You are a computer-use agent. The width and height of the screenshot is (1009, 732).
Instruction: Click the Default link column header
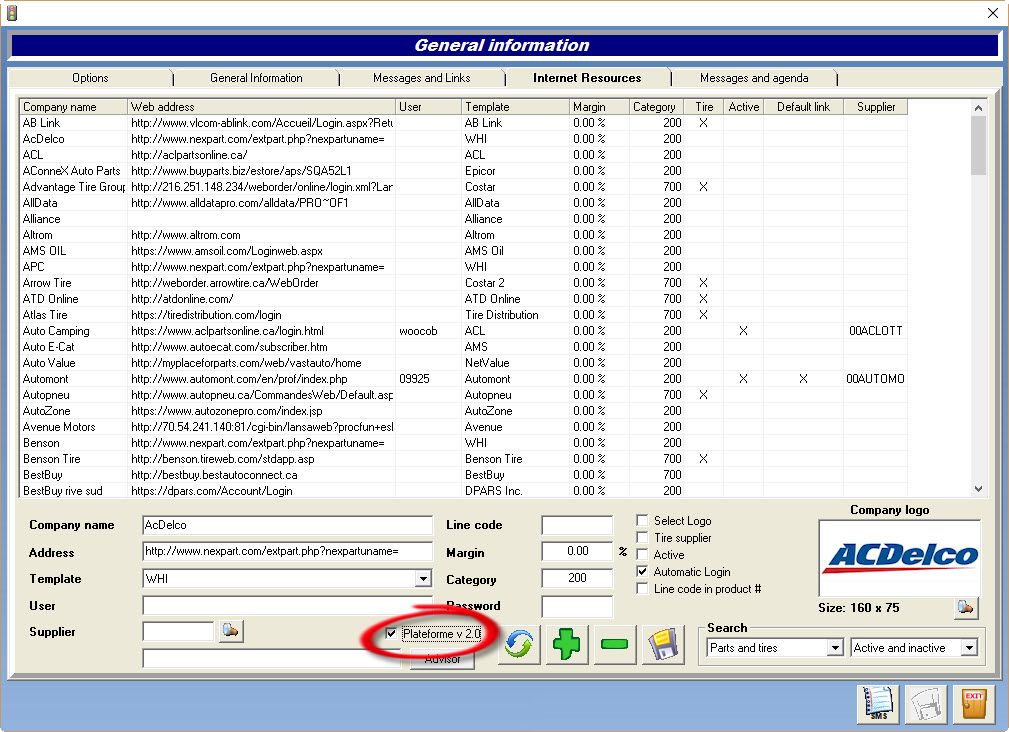[x=803, y=107]
